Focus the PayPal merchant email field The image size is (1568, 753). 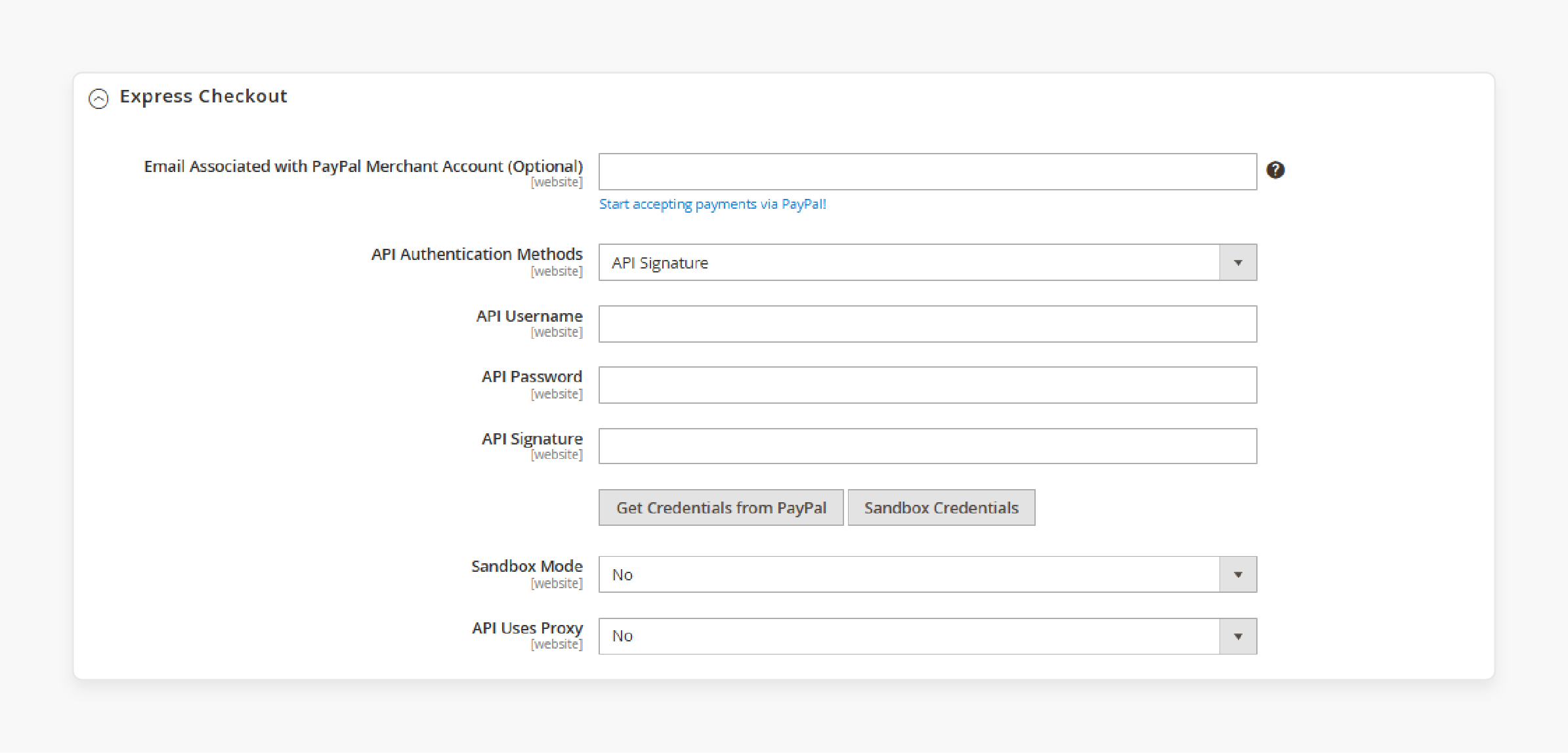(x=927, y=172)
